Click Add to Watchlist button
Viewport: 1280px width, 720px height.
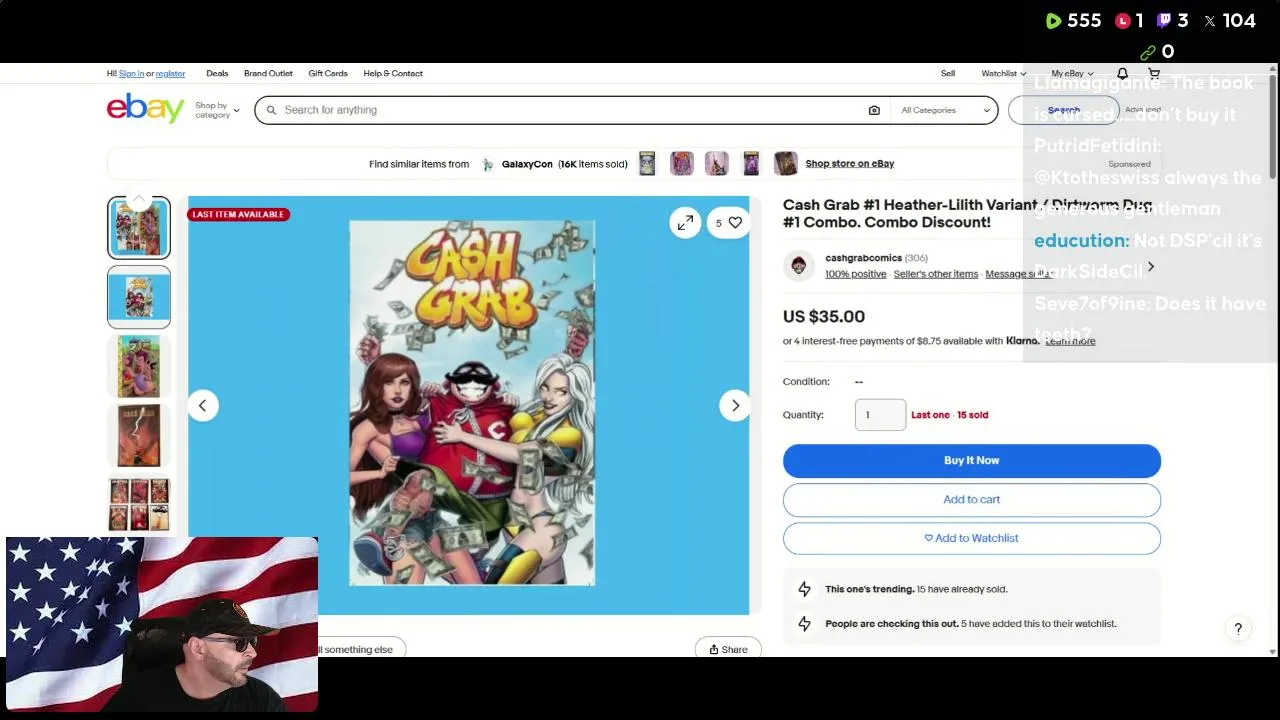click(971, 538)
